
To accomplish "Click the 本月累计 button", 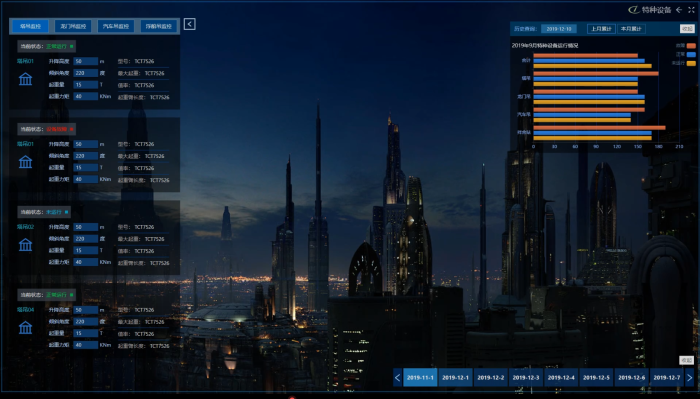I will (631, 29).
